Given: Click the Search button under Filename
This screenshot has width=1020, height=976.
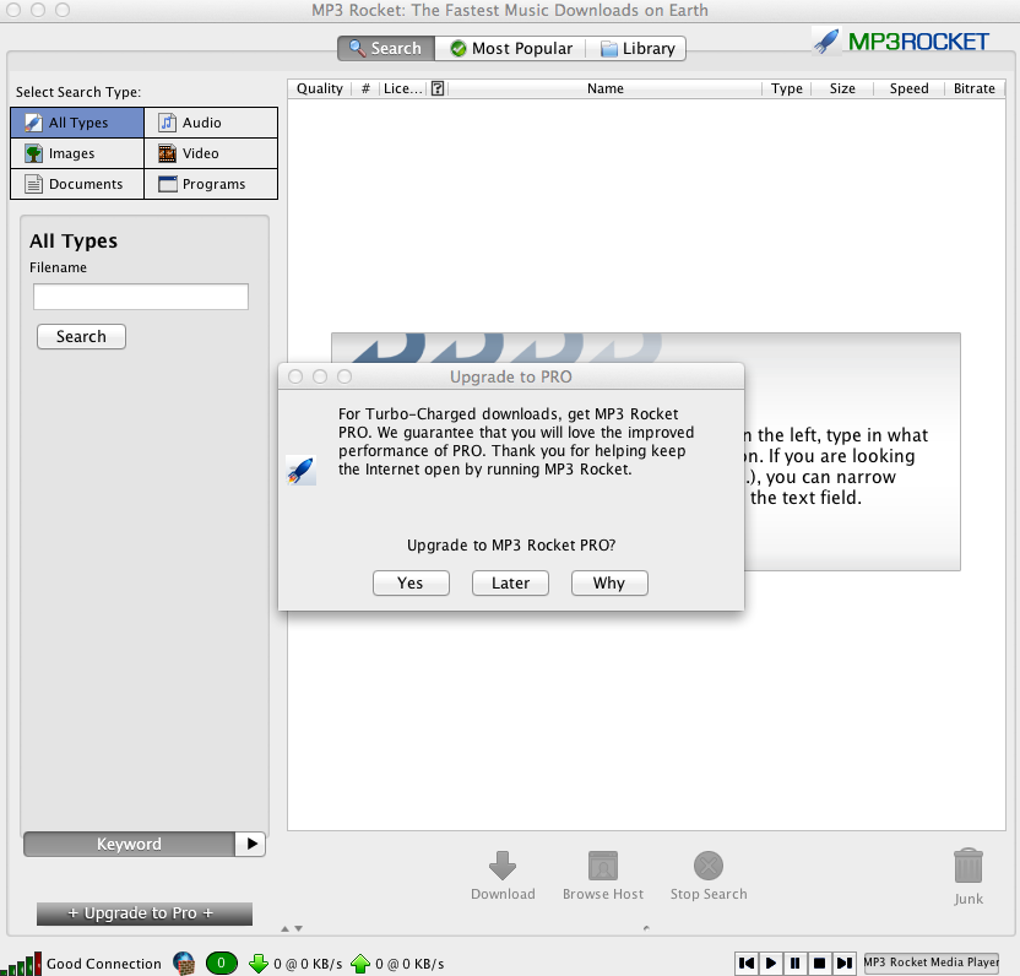Looking at the screenshot, I should pos(81,336).
